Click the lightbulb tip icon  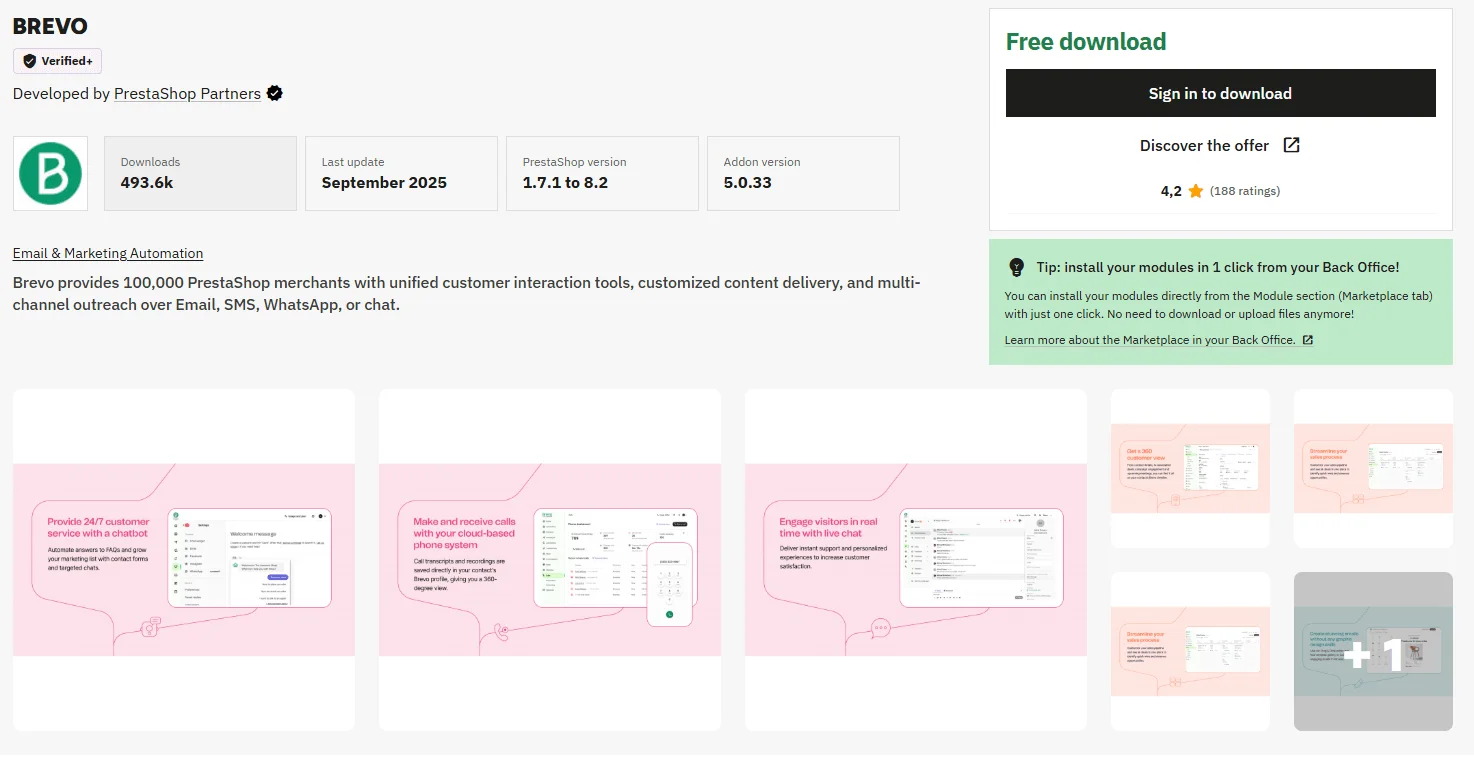coord(1017,267)
